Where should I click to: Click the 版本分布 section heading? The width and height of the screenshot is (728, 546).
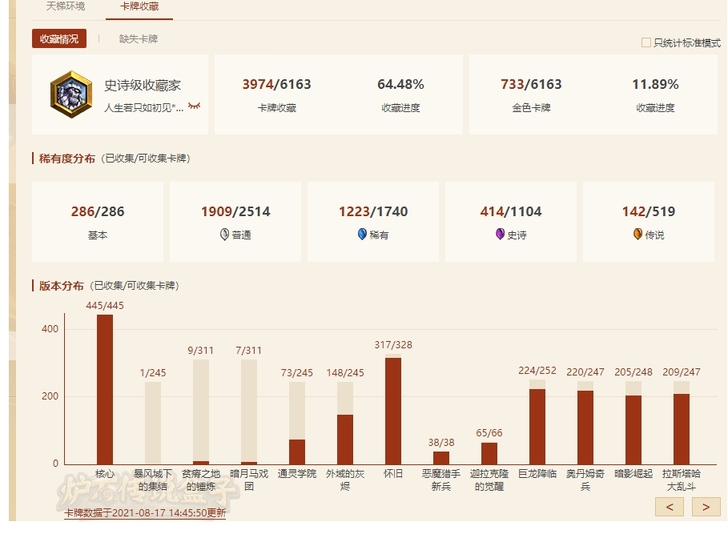(x=61, y=286)
